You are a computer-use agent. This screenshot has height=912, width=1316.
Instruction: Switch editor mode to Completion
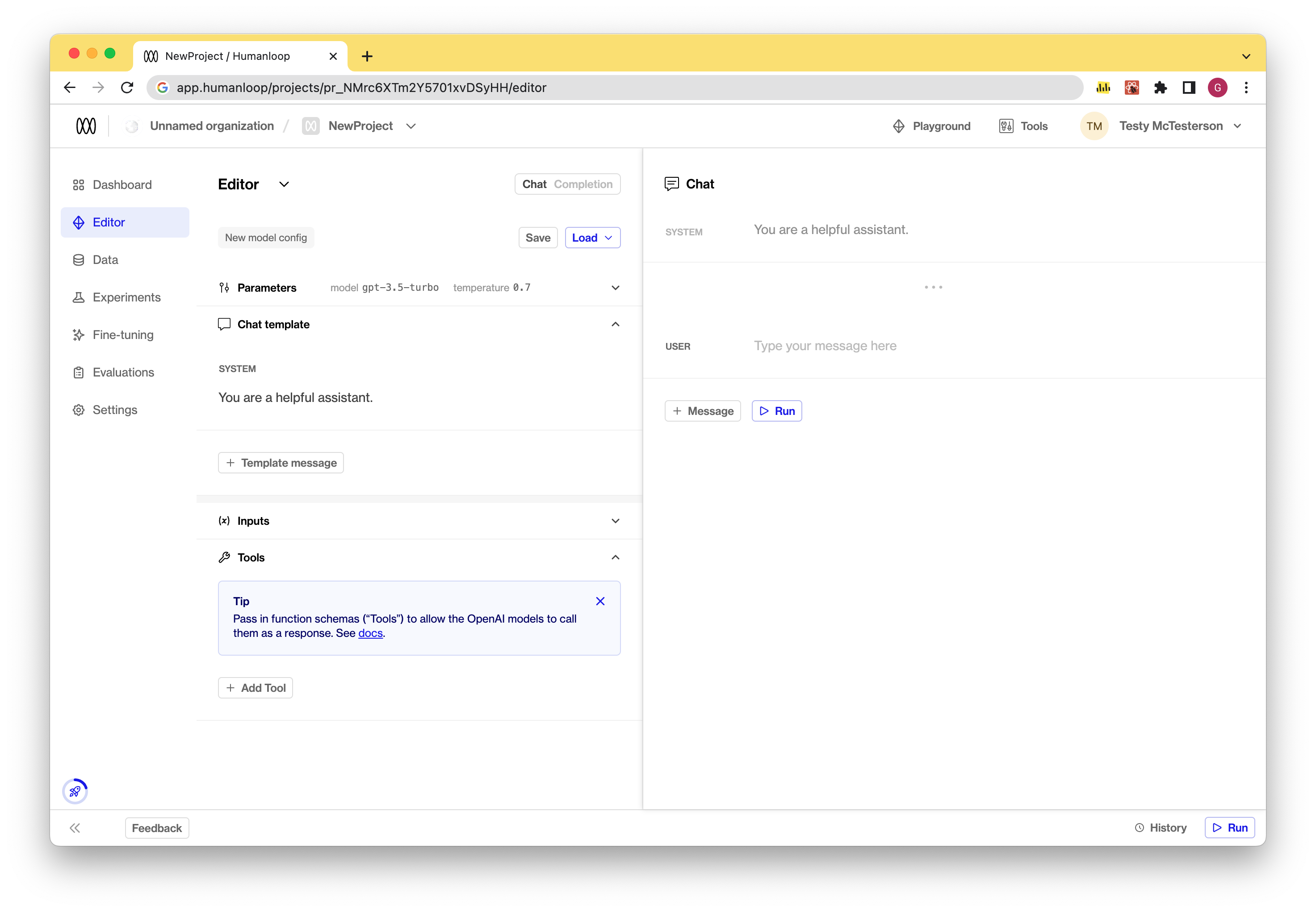click(x=583, y=184)
